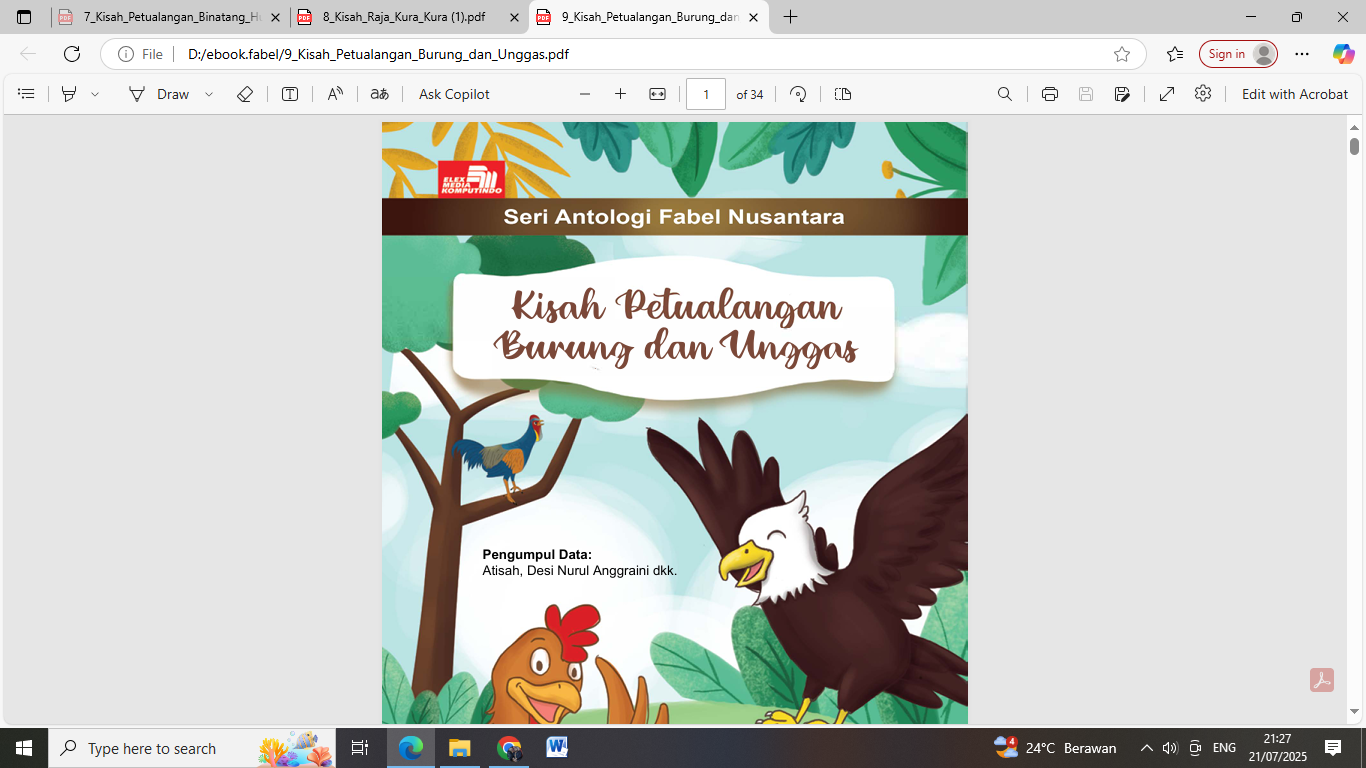Open browser settings menu via ellipsis
Screen dimensions: 1366x768
coord(1300,54)
